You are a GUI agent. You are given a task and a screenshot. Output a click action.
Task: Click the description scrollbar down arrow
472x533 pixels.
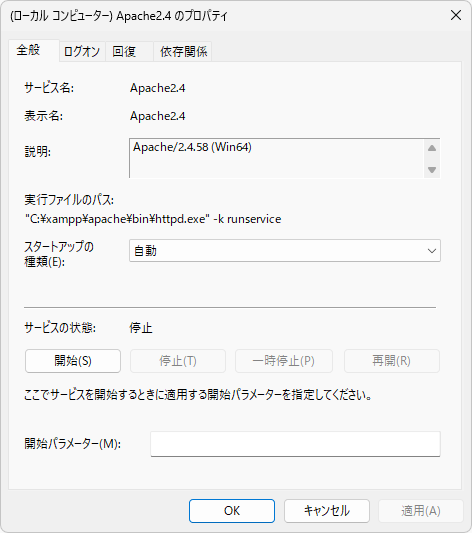[432, 169]
